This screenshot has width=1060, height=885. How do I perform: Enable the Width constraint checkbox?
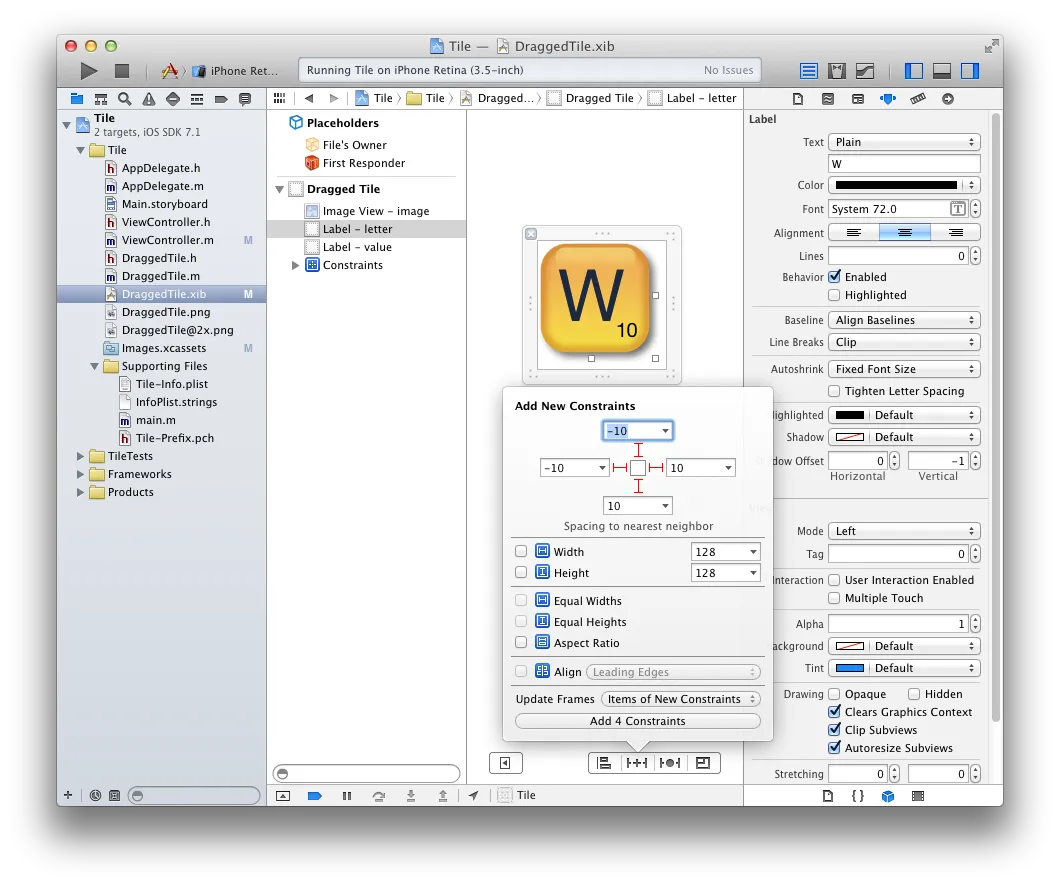coord(521,552)
